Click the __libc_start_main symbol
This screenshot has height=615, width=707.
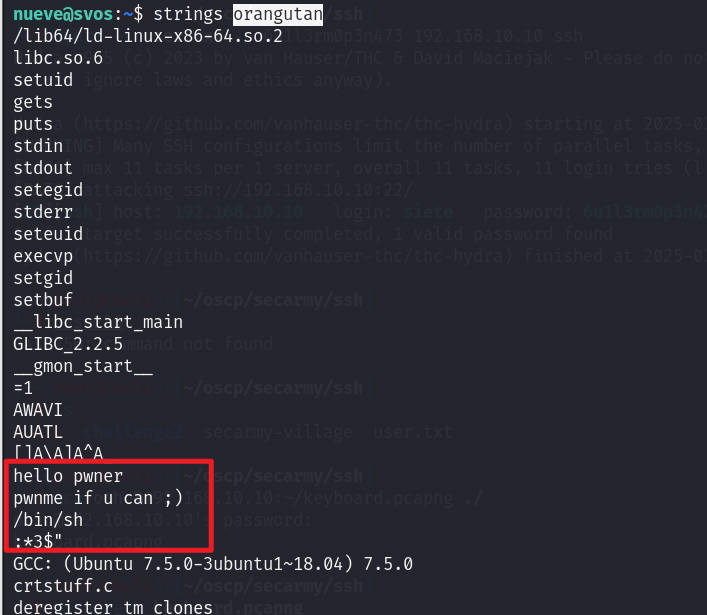98,322
